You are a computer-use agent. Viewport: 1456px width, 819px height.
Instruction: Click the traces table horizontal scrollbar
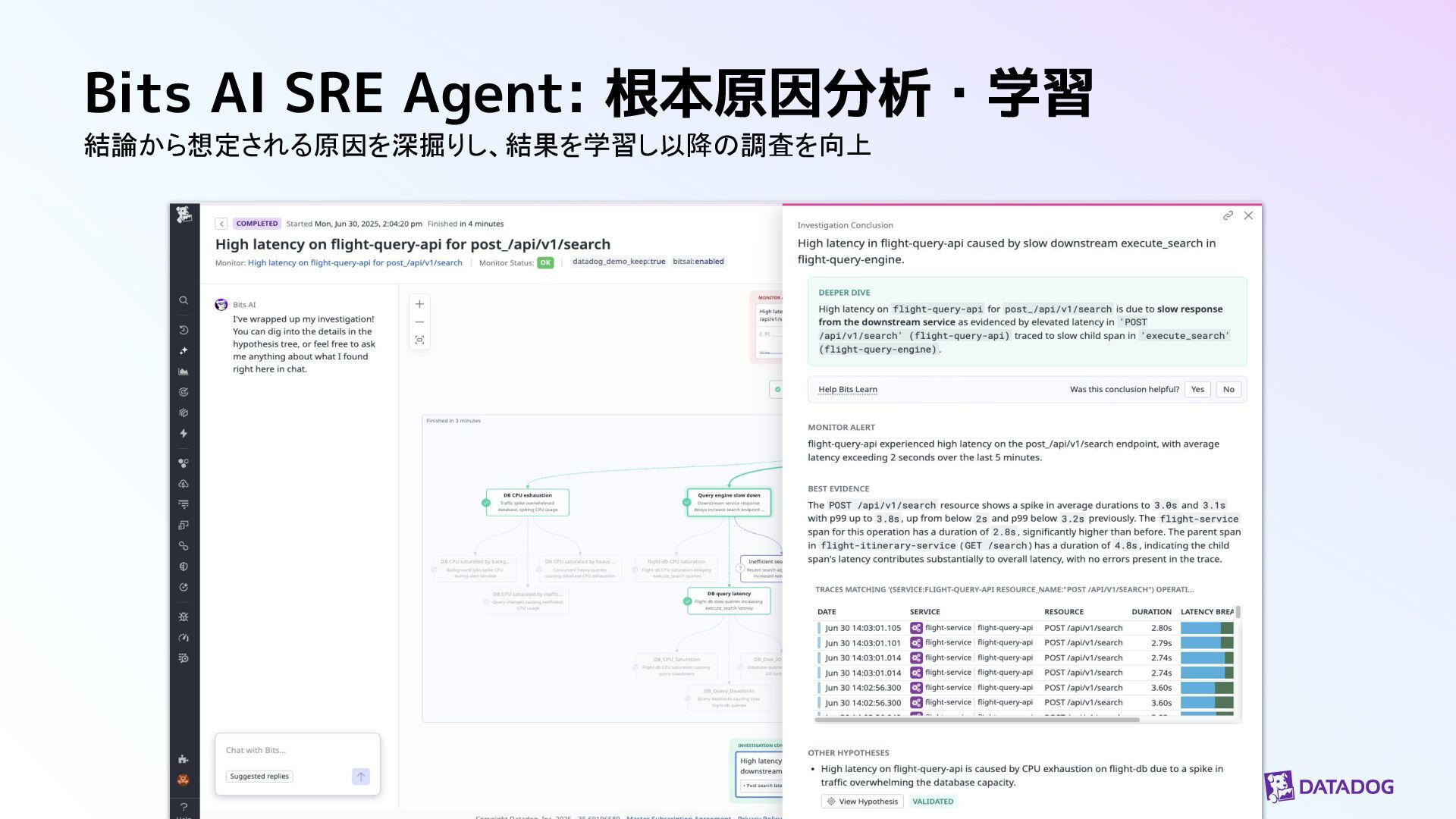click(977, 720)
